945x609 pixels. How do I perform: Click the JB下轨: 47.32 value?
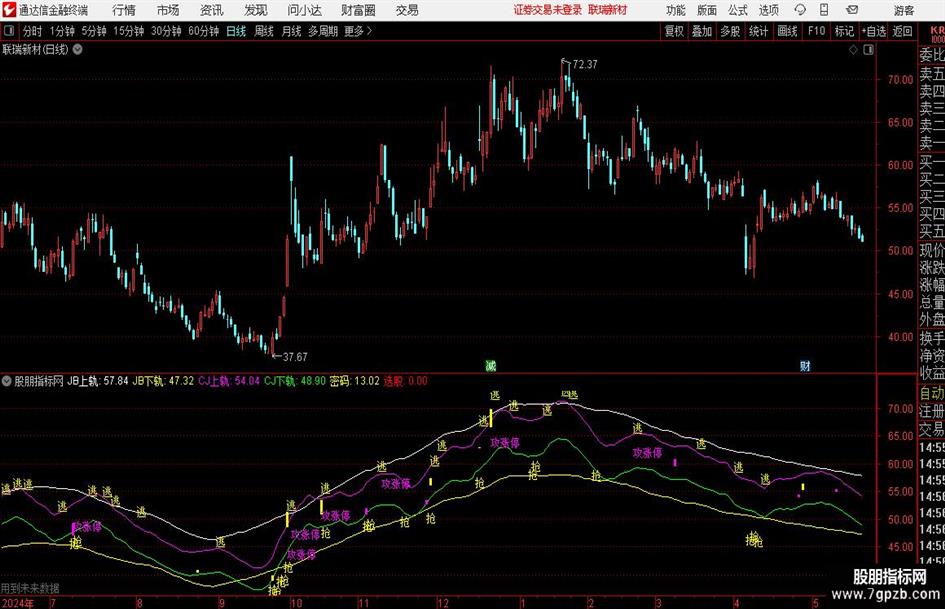(x=163, y=381)
